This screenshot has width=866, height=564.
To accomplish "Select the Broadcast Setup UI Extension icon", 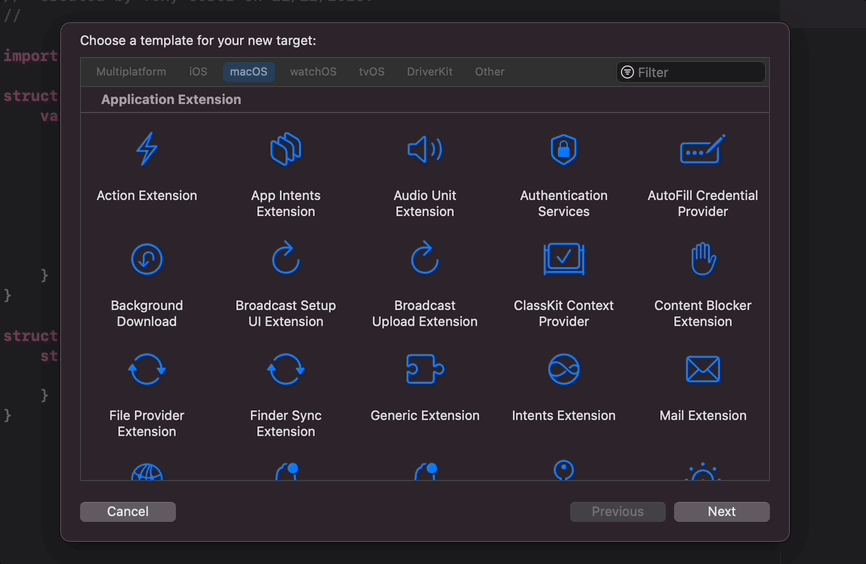I will coord(286,258).
